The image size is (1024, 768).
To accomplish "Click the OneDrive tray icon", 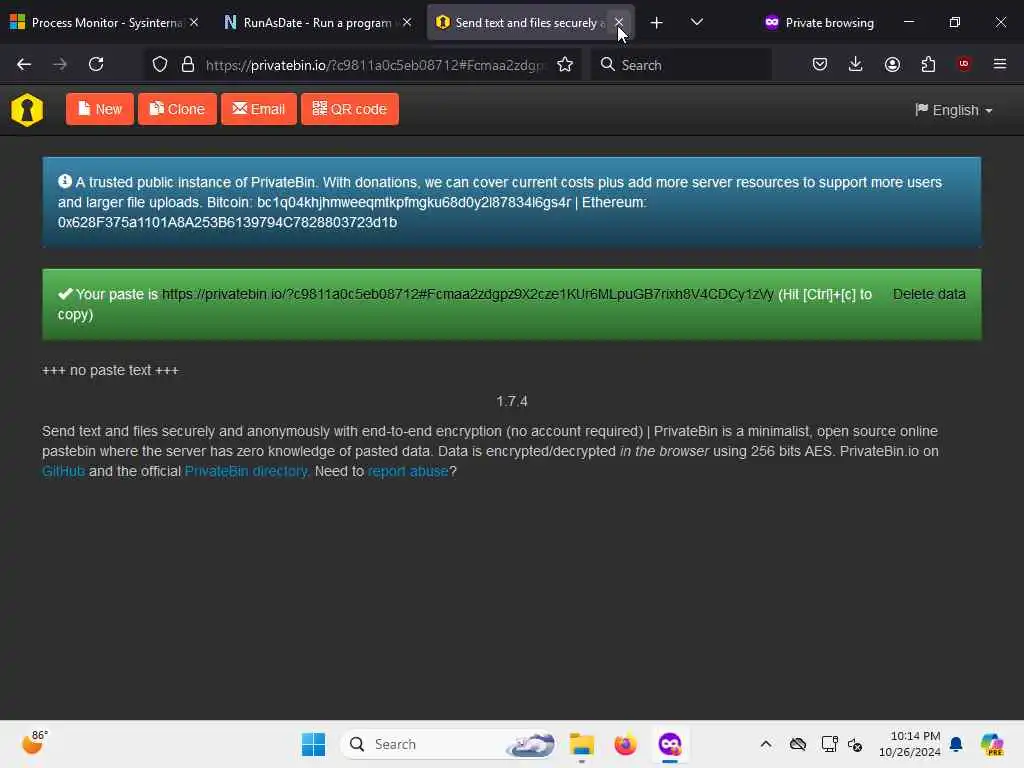I will (798, 744).
